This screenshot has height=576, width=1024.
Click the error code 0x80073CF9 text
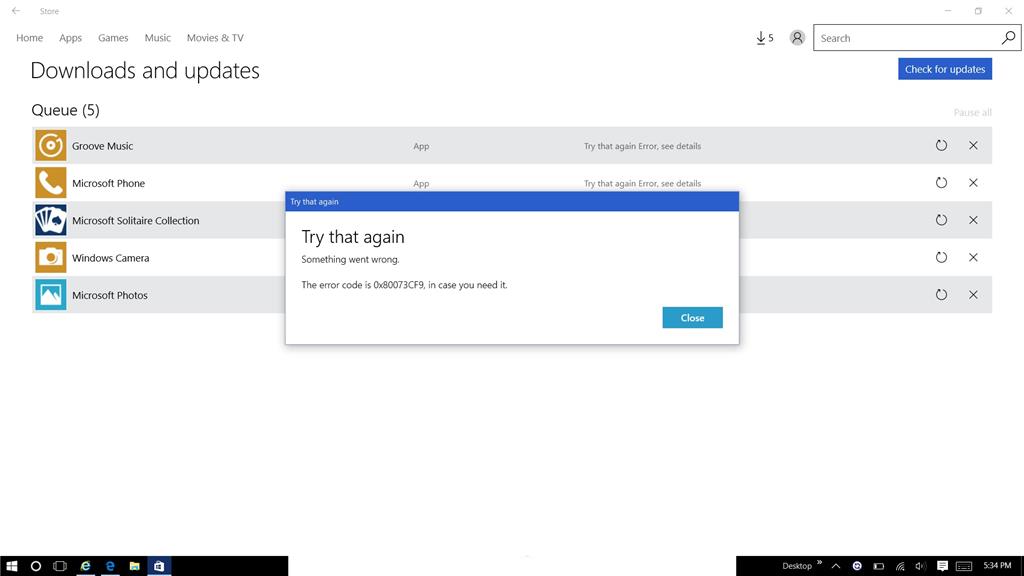(398, 285)
